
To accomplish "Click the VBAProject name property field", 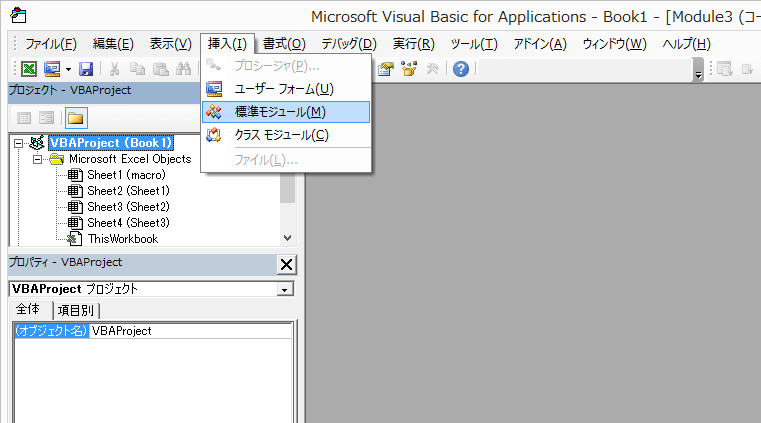I will (x=190, y=331).
